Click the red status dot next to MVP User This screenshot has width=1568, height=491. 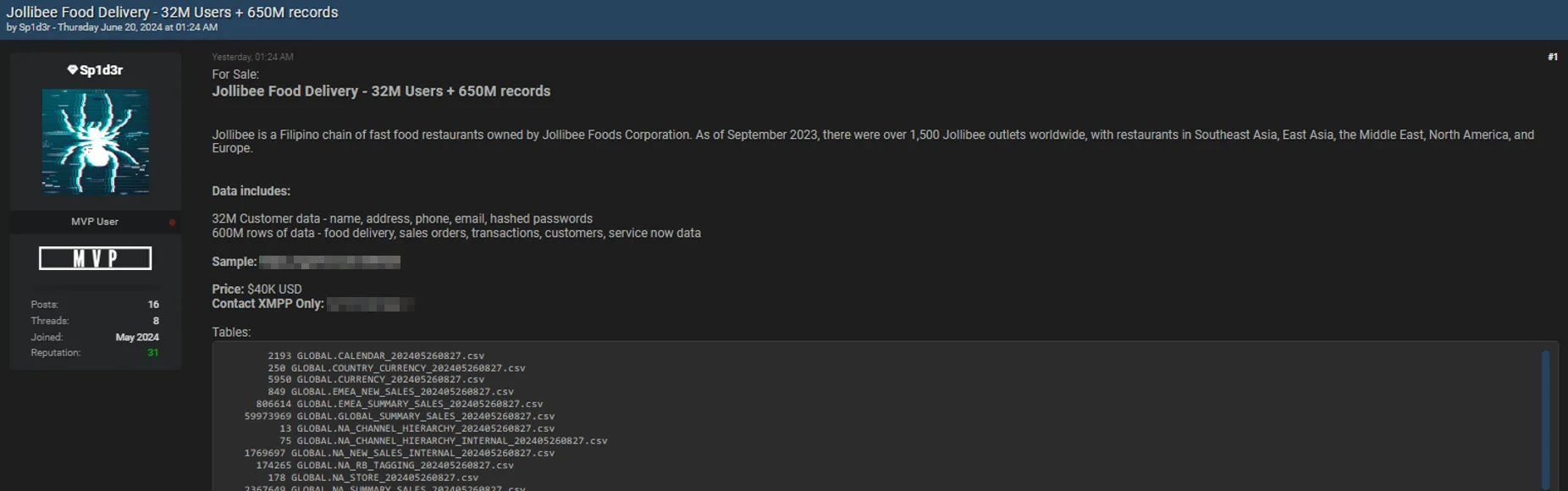point(172,222)
